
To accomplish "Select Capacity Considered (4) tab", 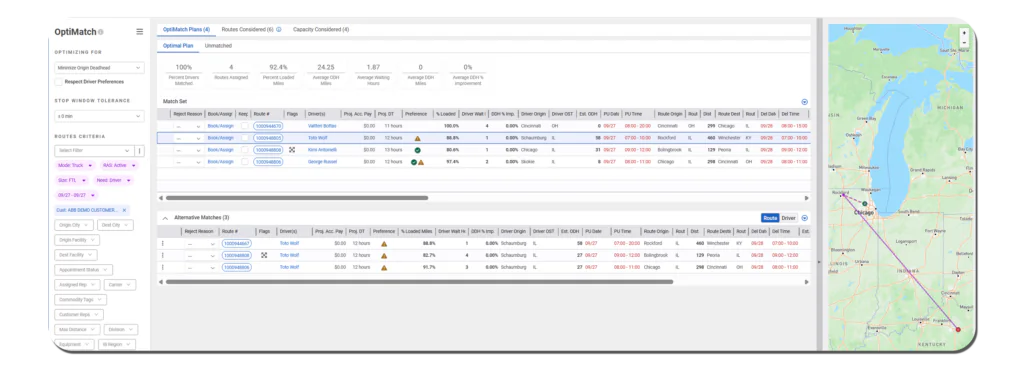I will point(321,29).
